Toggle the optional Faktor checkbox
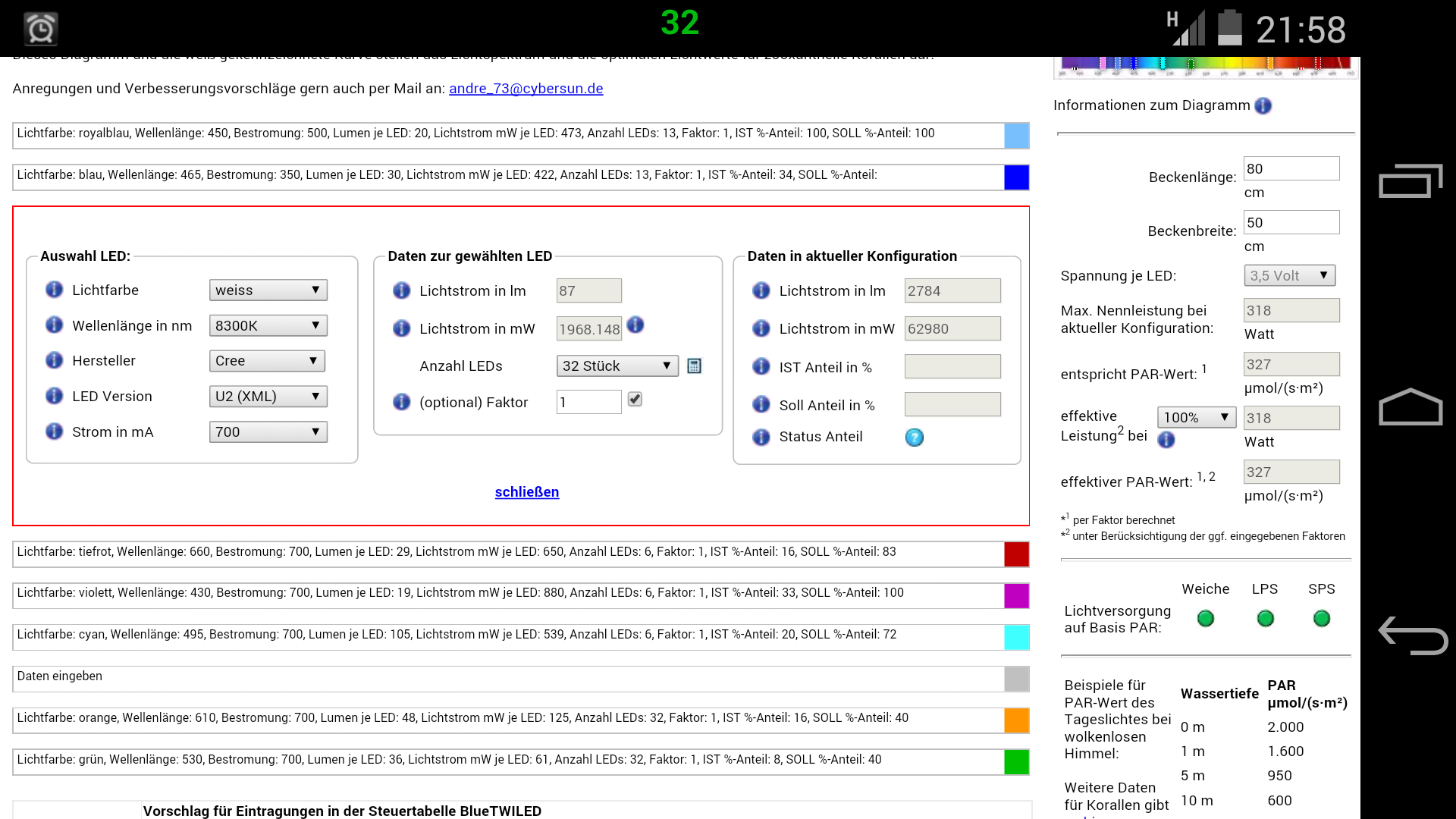Viewport: 1456px width, 819px height. tap(635, 400)
